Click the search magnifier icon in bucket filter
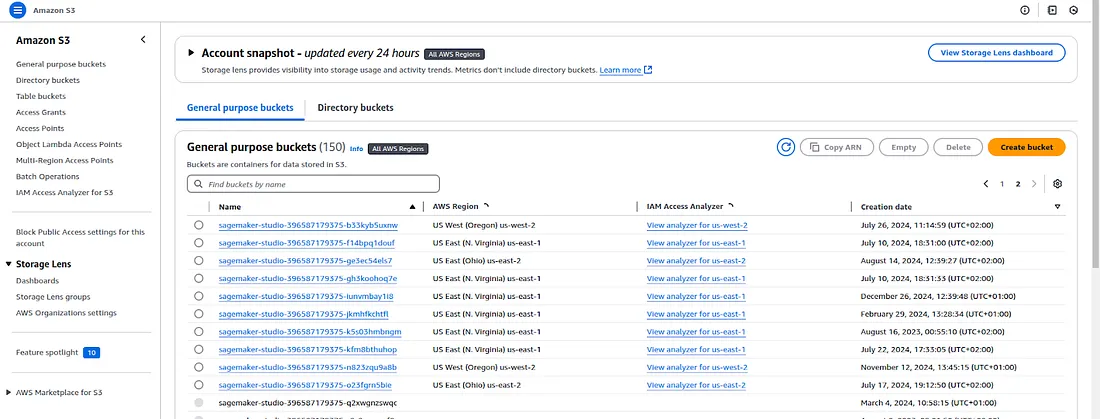This screenshot has width=1100, height=419. 199,184
